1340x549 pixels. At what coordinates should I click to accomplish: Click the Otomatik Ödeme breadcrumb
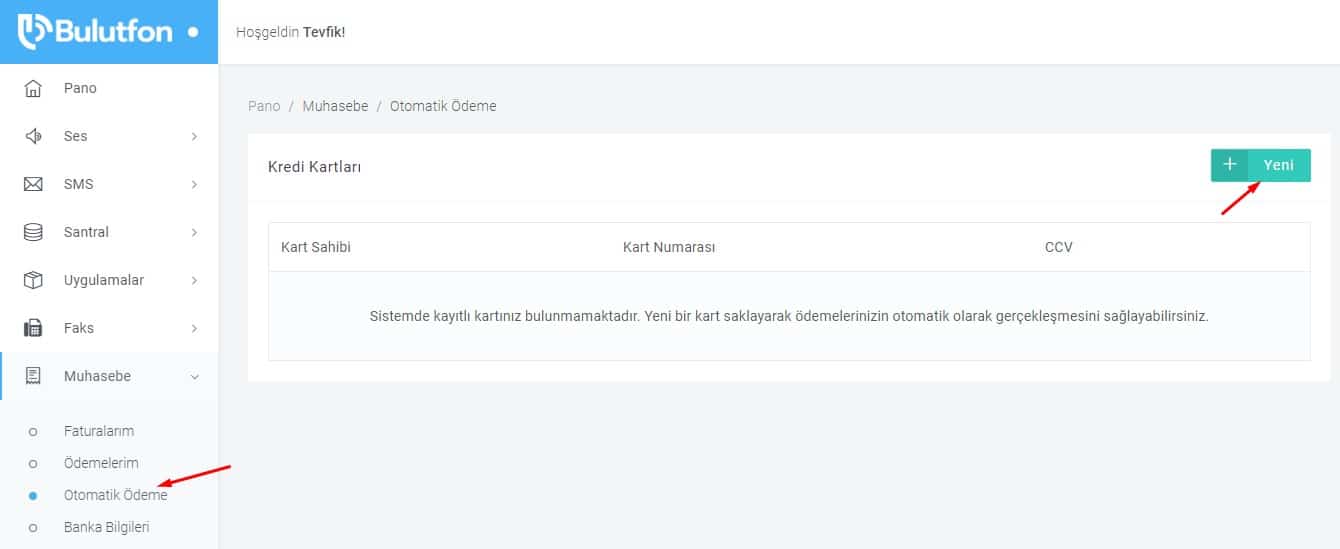pos(443,106)
